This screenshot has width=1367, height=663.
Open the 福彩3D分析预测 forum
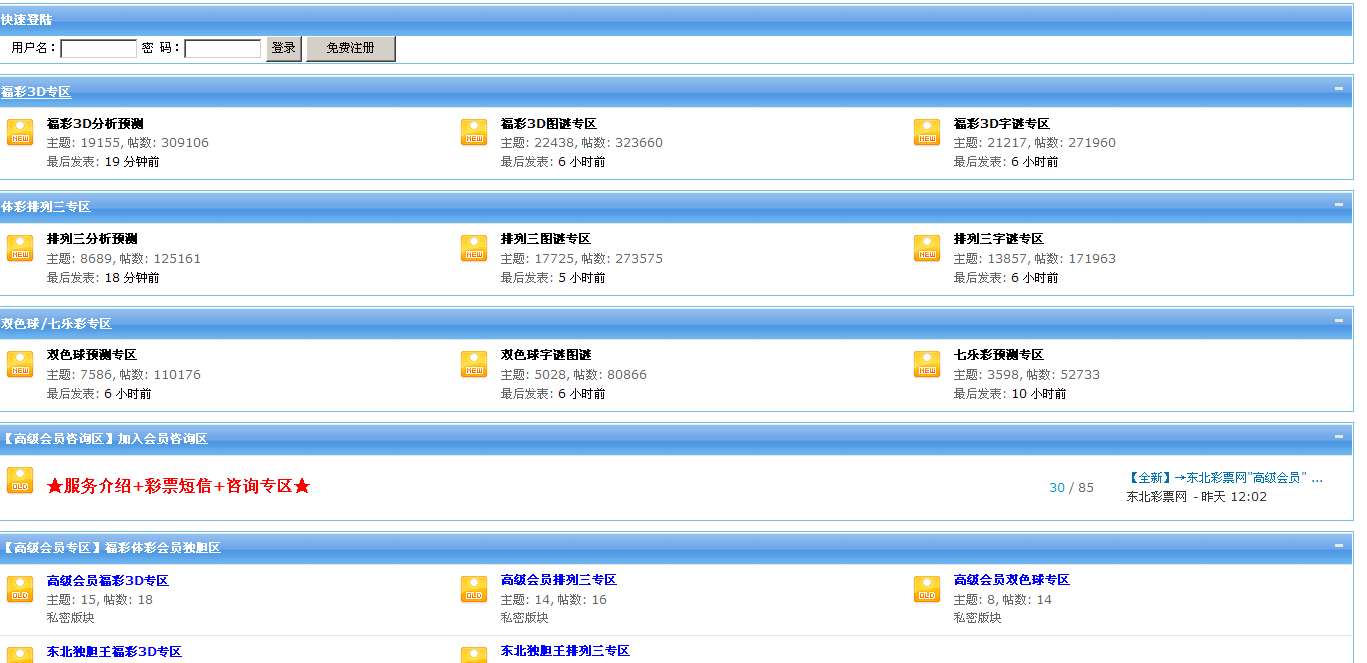pos(95,124)
